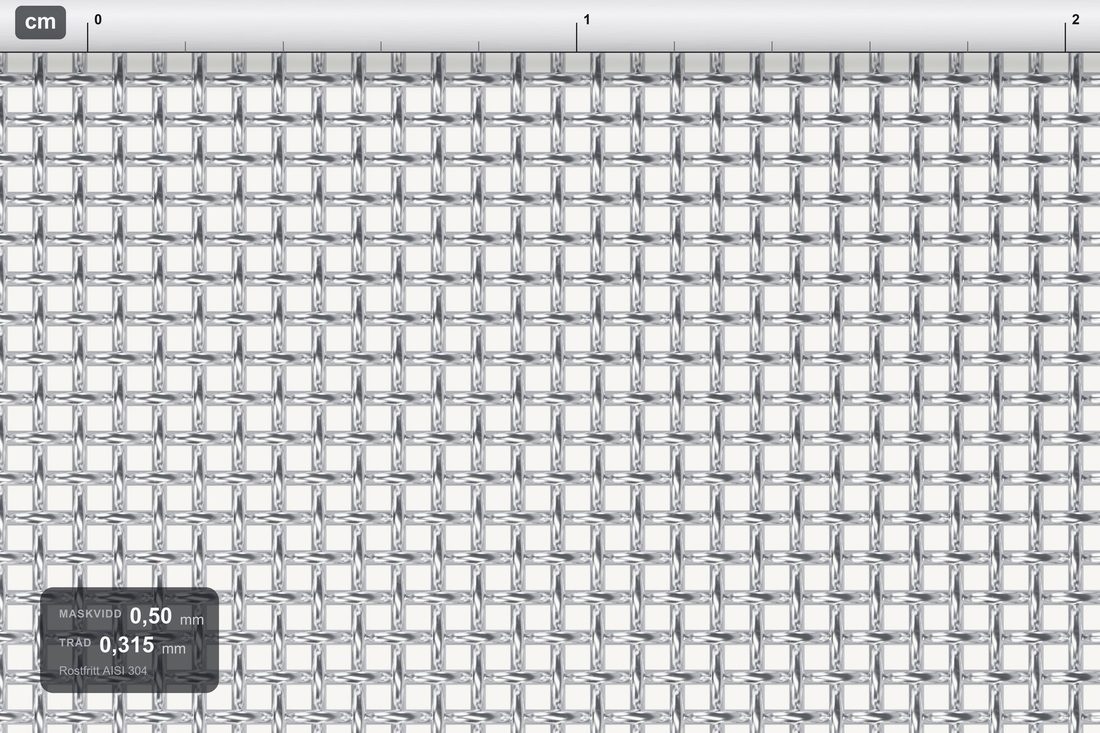Click the long tick mark at 2 cm
Image resolution: width=1100 pixels, height=733 pixels.
point(1066,36)
